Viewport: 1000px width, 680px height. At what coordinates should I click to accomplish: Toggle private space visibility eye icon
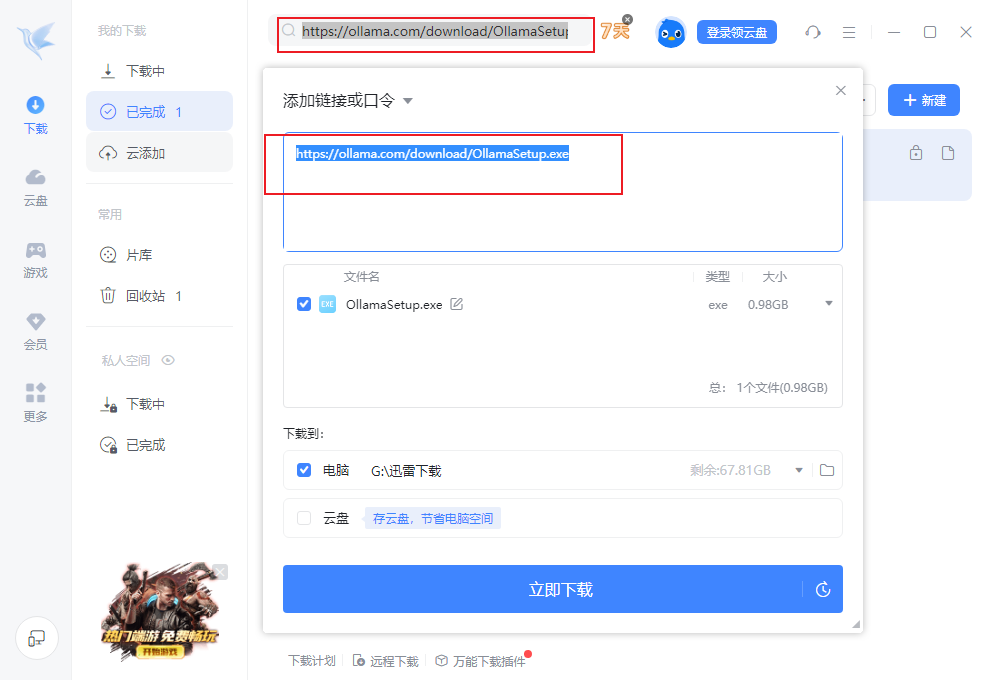coord(168,360)
